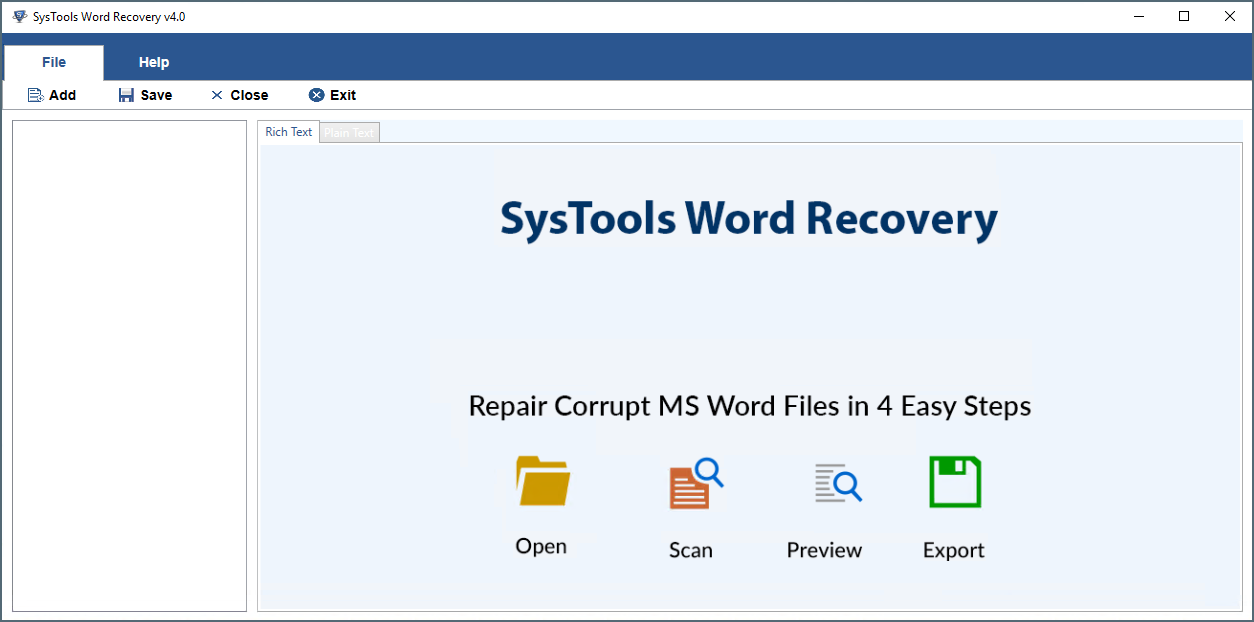The image size is (1254, 622).
Task: Click the Save disk icon on the toolbar
Action: tap(125, 94)
